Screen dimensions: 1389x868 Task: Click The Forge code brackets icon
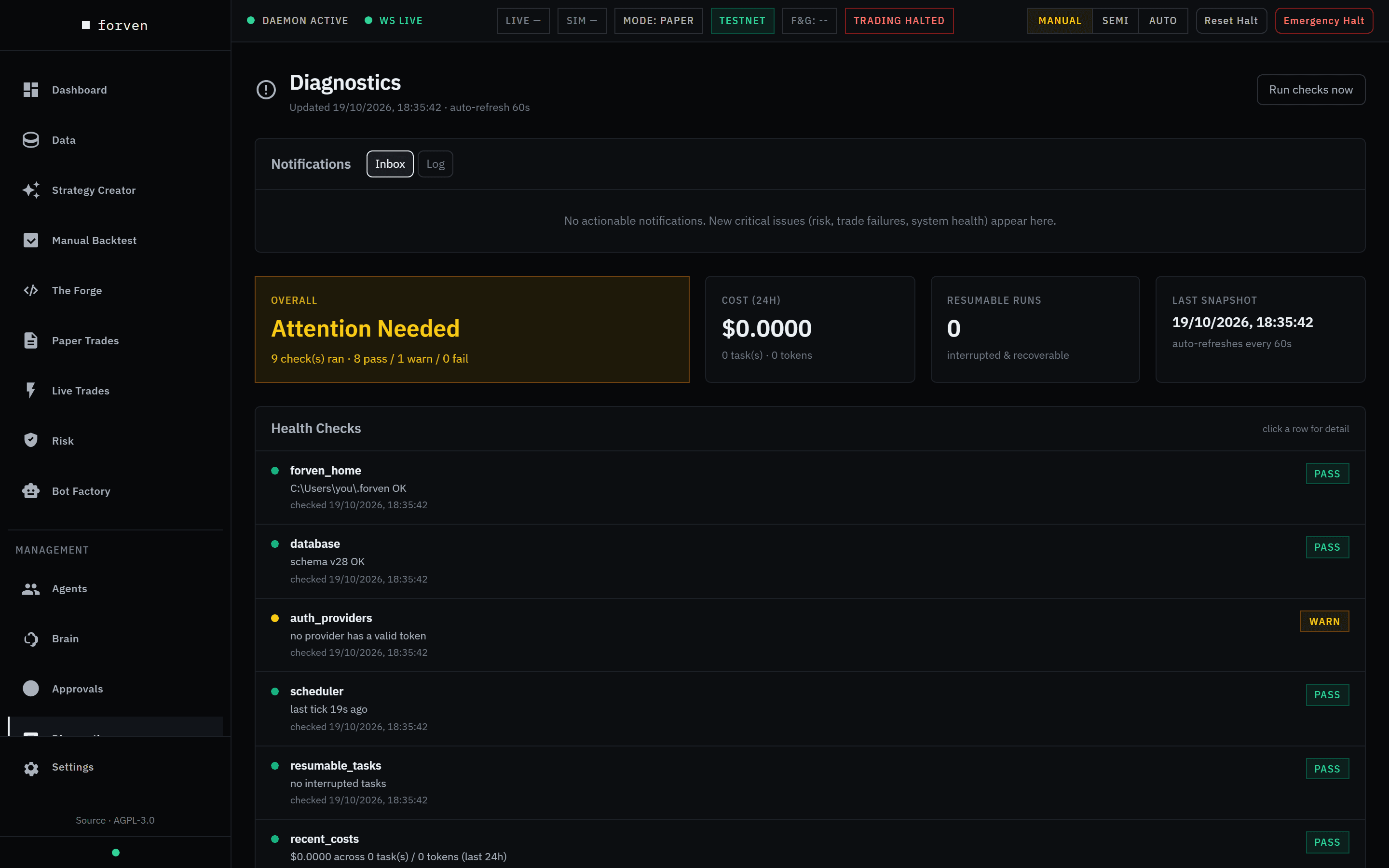tap(31, 290)
